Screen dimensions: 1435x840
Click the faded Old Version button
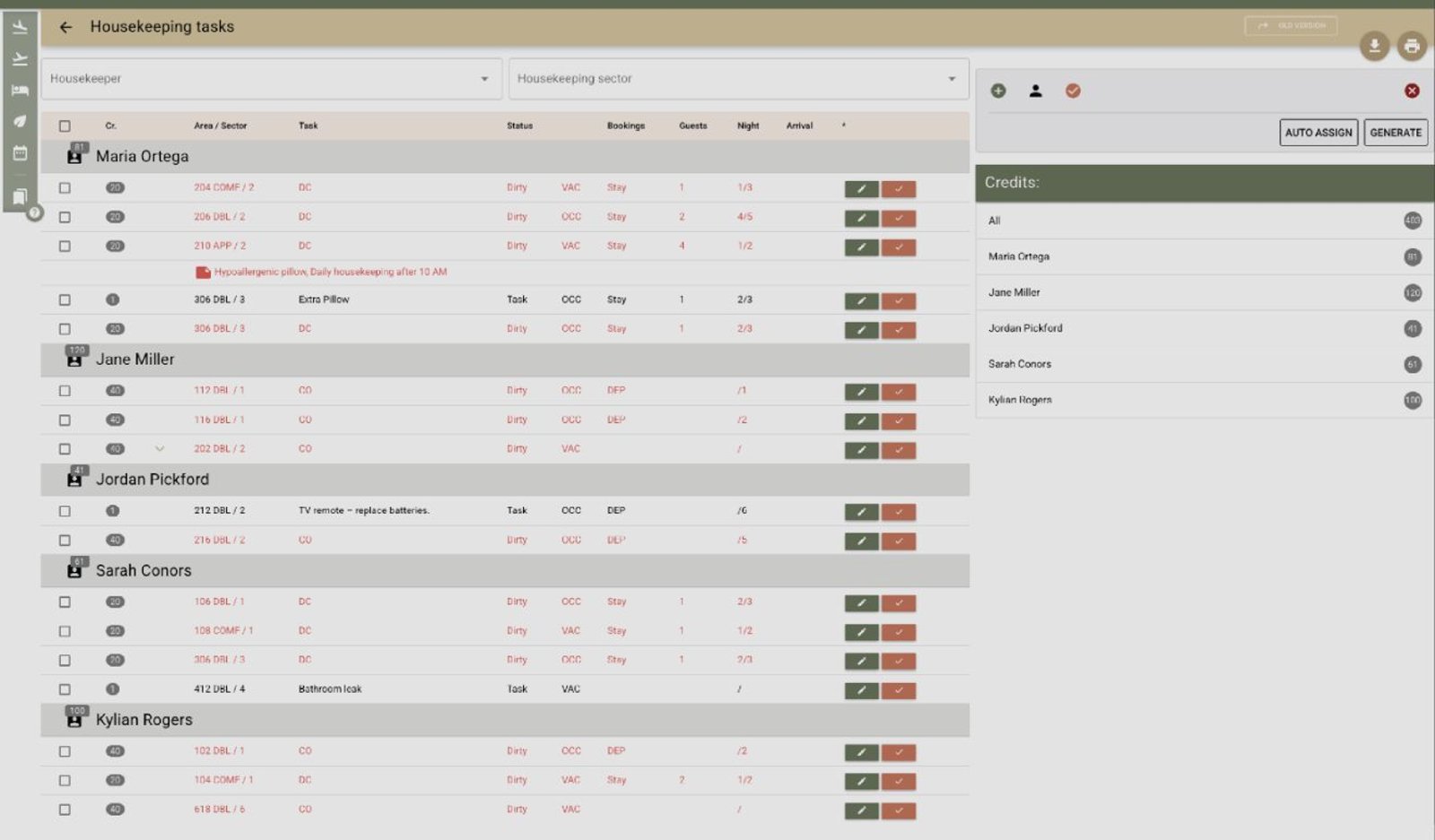click(x=1291, y=26)
